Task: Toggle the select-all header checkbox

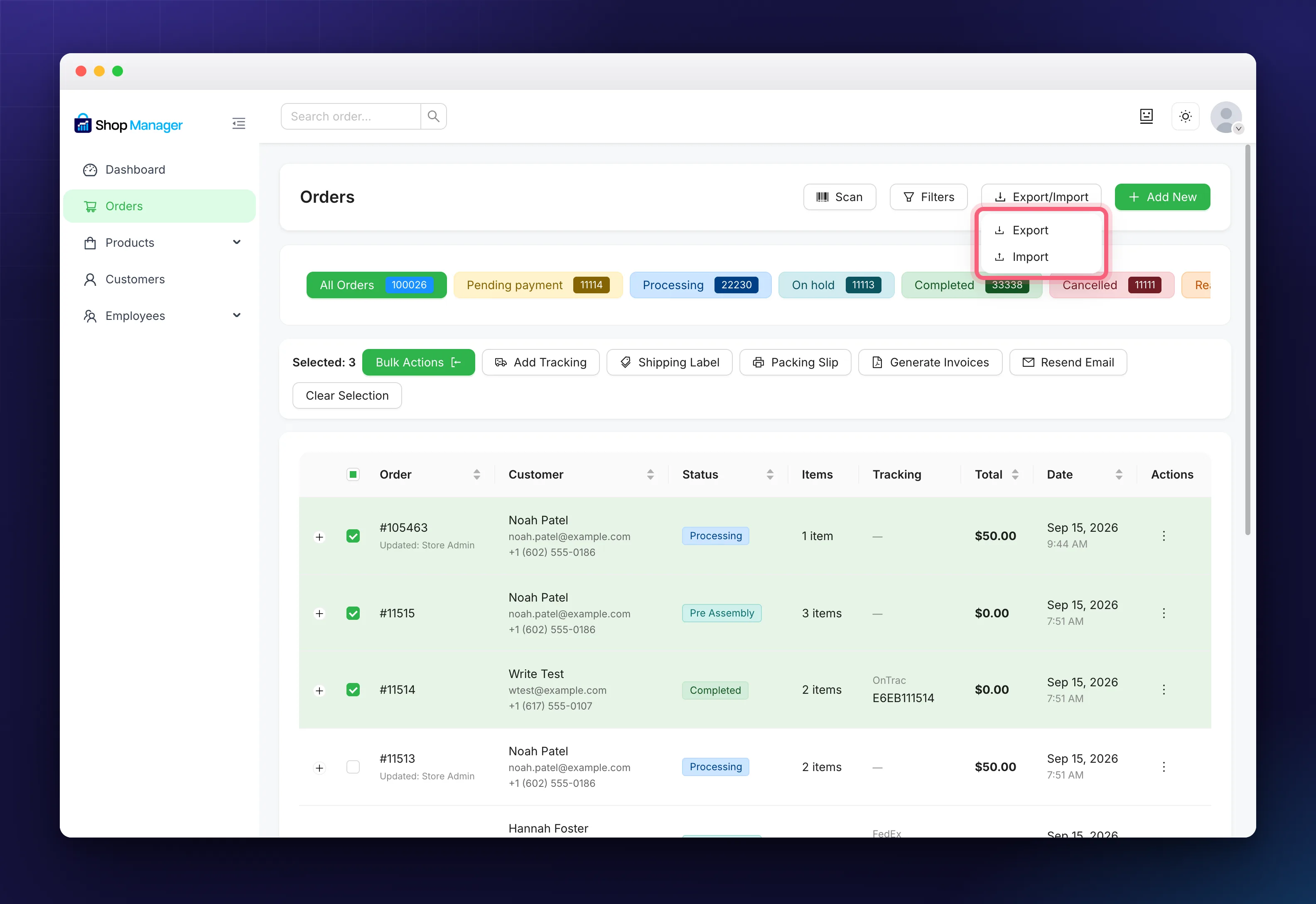Action: 353,475
